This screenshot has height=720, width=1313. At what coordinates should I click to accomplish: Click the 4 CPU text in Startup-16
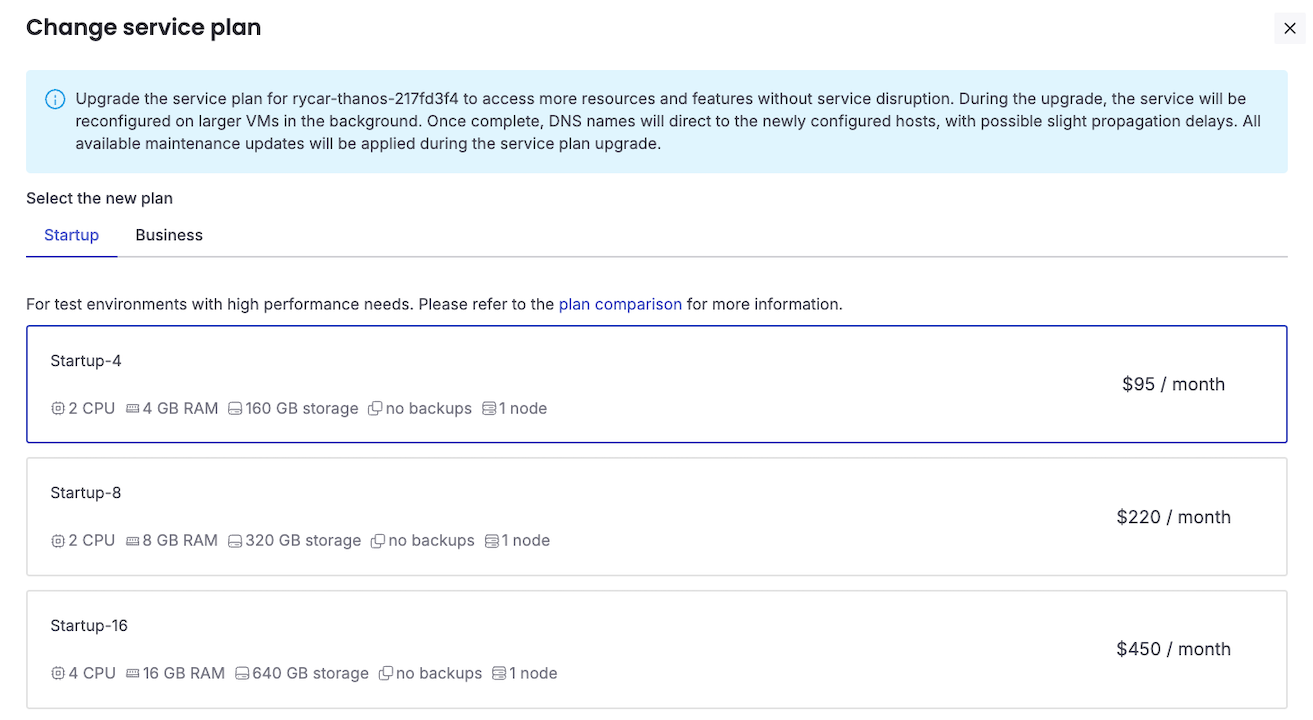92,673
